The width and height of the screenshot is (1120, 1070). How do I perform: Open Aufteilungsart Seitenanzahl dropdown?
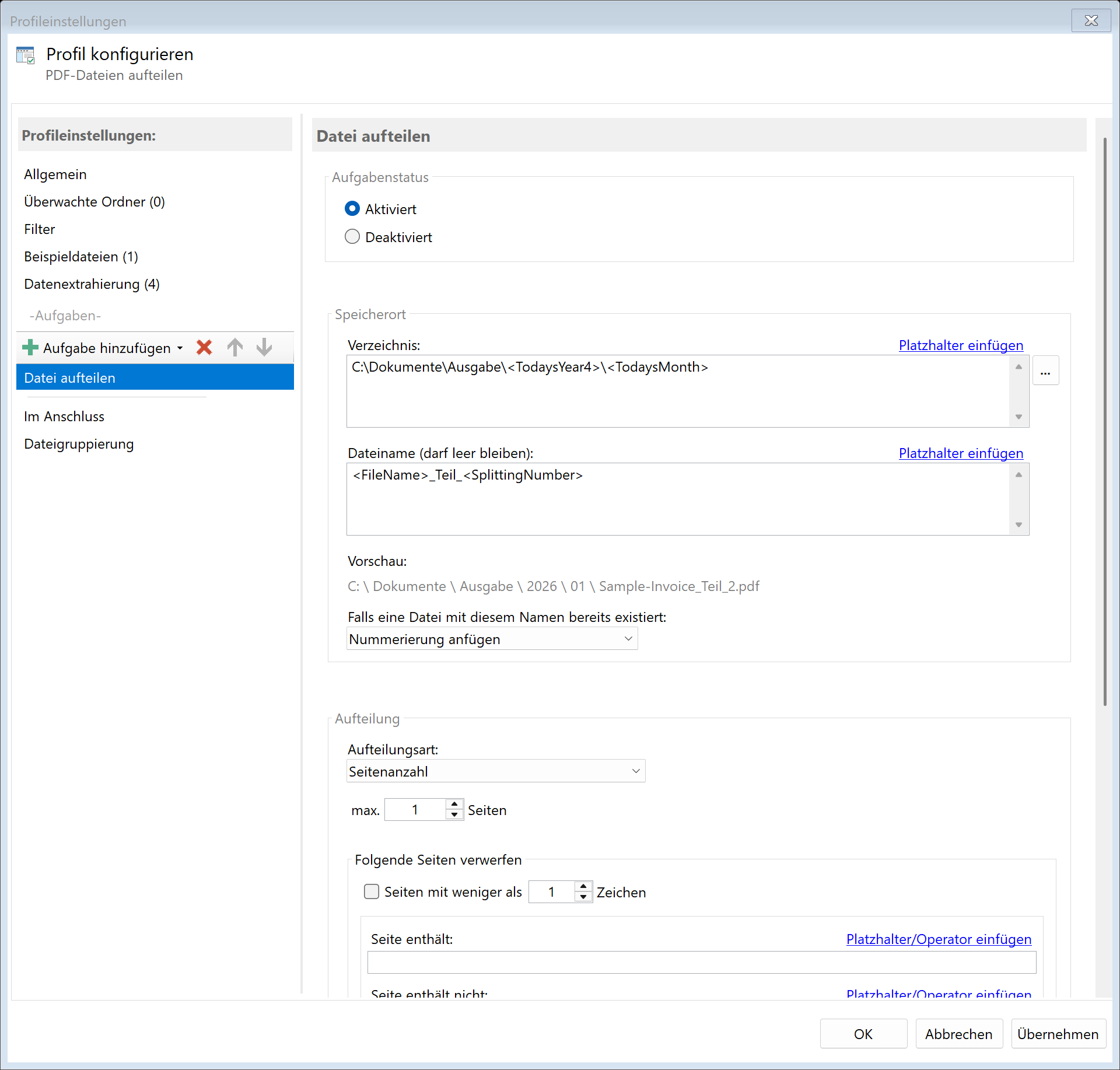tap(495, 771)
